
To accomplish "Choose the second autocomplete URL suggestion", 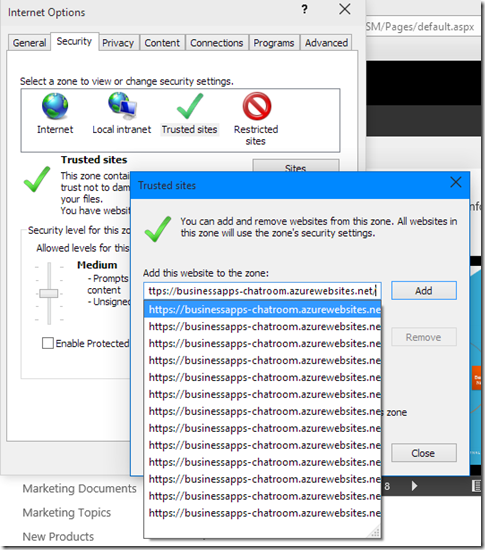I will coord(262,327).
